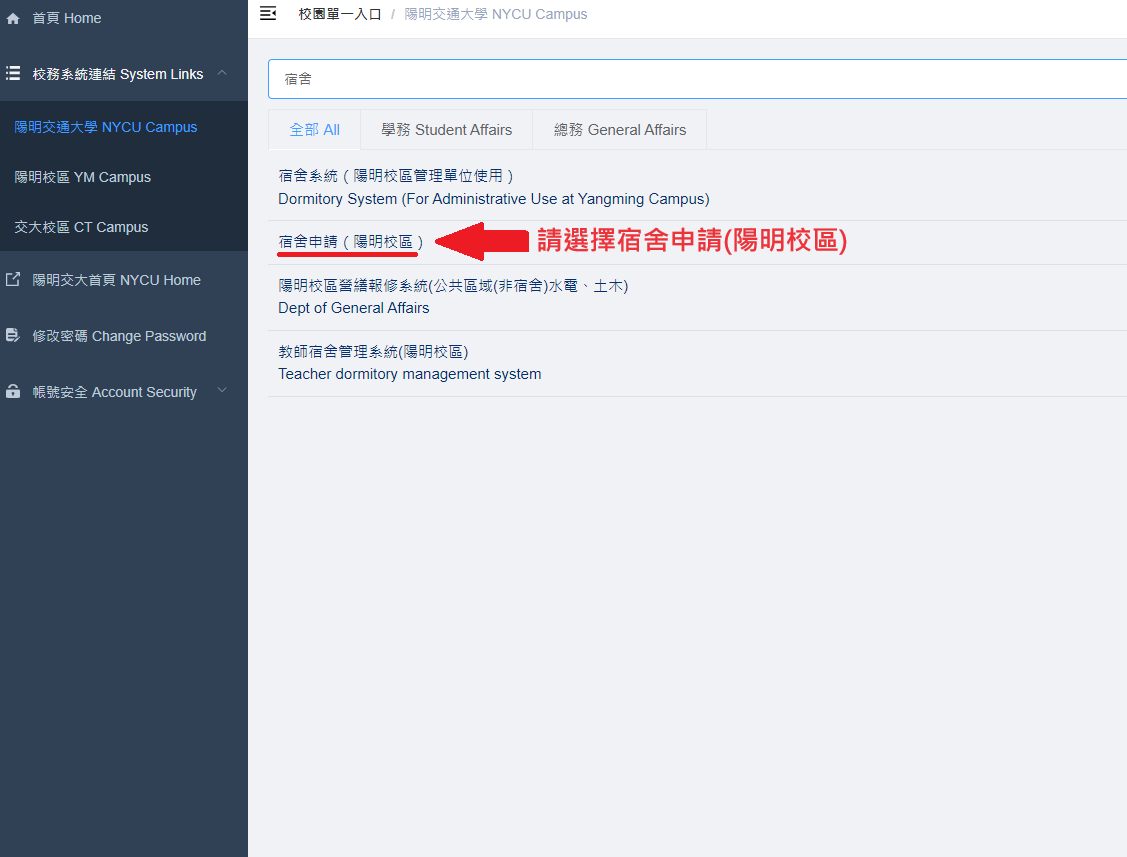
Task: Select 陽明校區 YM Campus sidebar item
Action: click(83, 177)
